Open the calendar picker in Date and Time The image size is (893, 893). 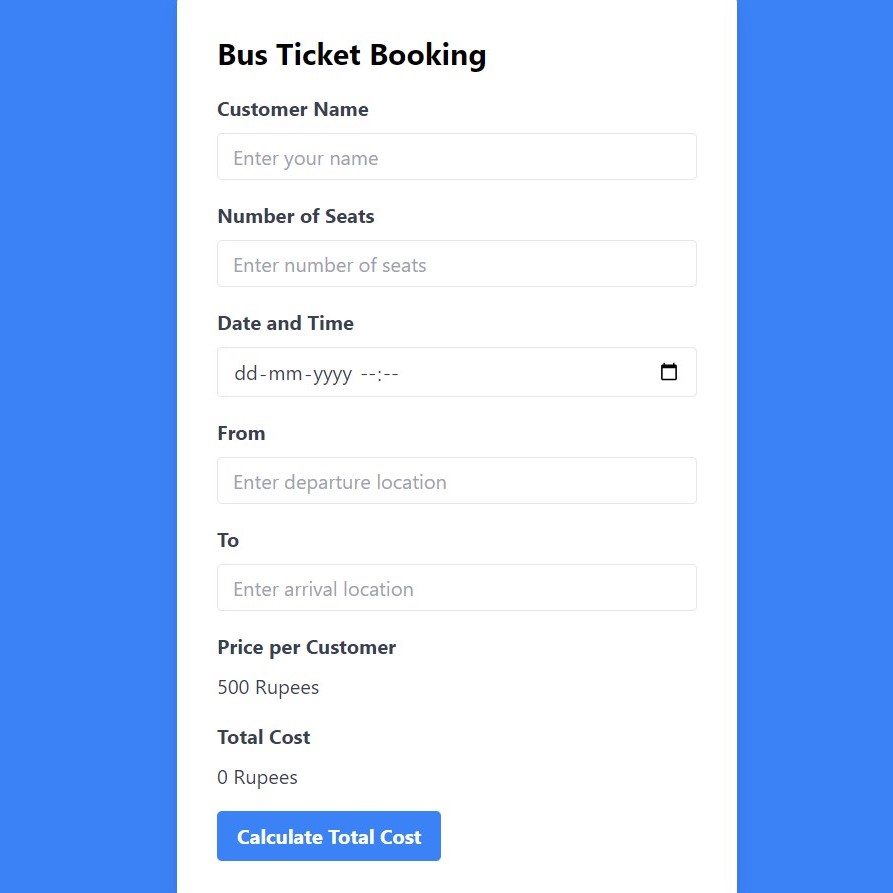pos(669,372)
